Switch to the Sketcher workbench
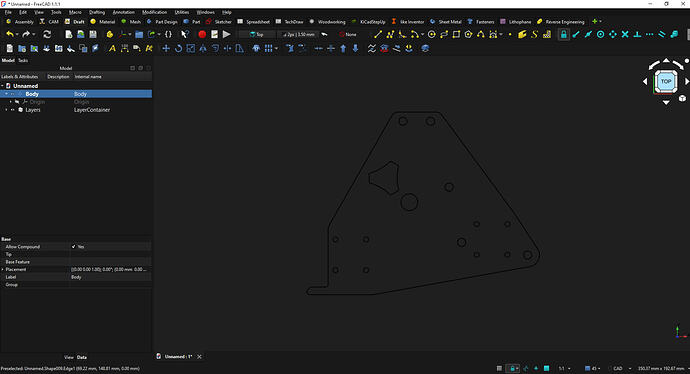The width and height of the screenshot is (690, 374). point(218,22)
